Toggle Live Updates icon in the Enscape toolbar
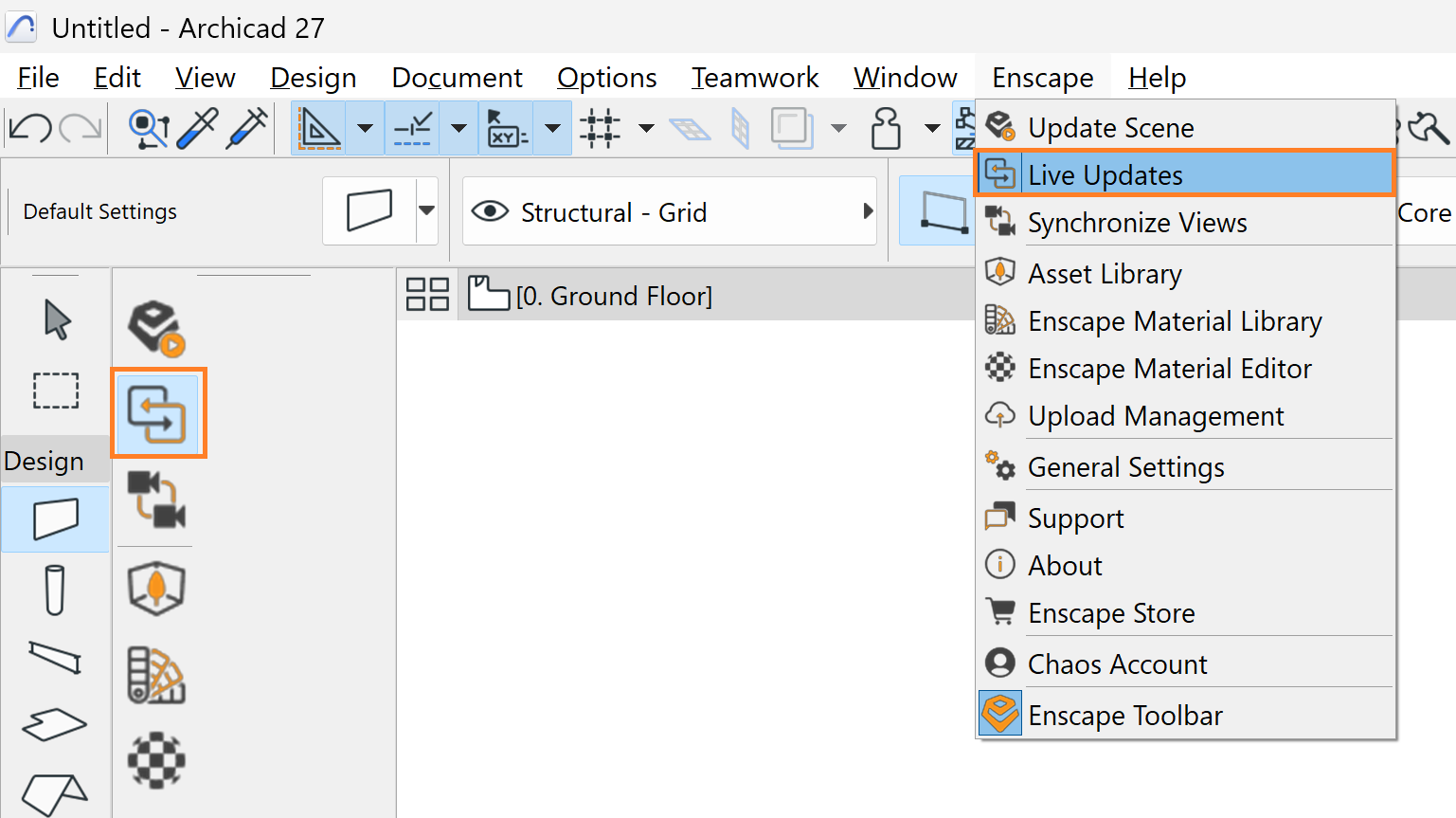 (x=157, y=414)
